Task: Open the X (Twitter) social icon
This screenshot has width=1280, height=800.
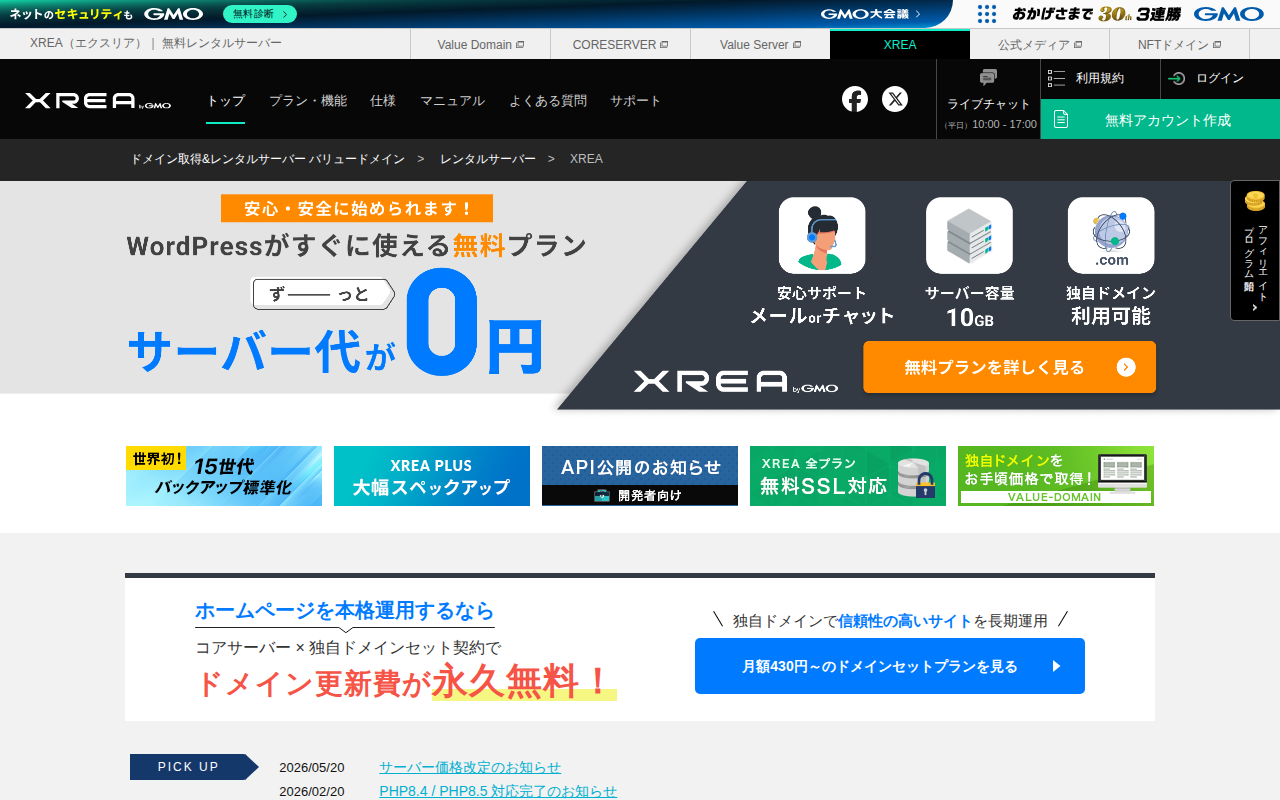Action: [895, 99]
